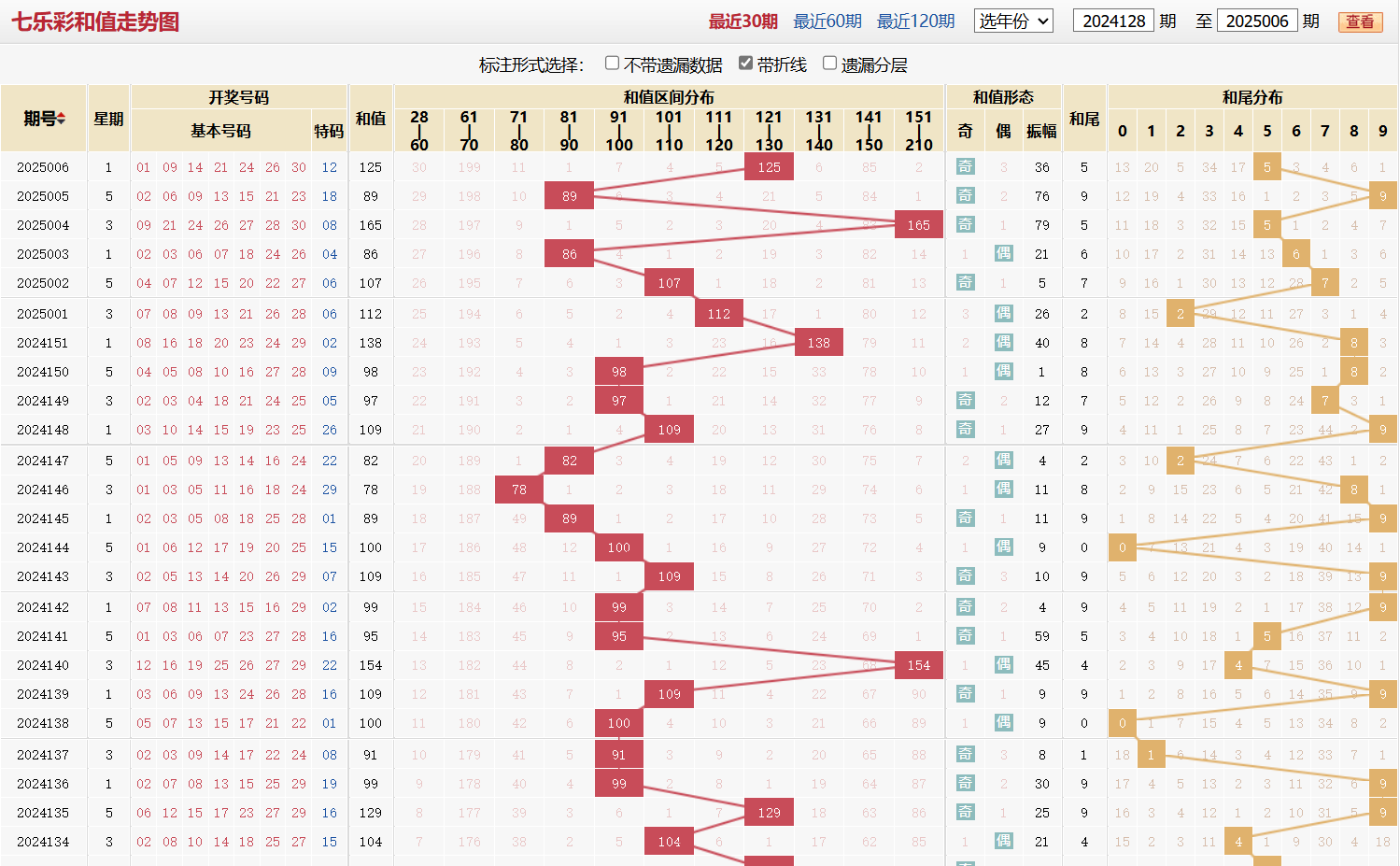Click the 奇 badge in row 2025006
Viewport: 1400px width, 866px height.
(965, 166)
